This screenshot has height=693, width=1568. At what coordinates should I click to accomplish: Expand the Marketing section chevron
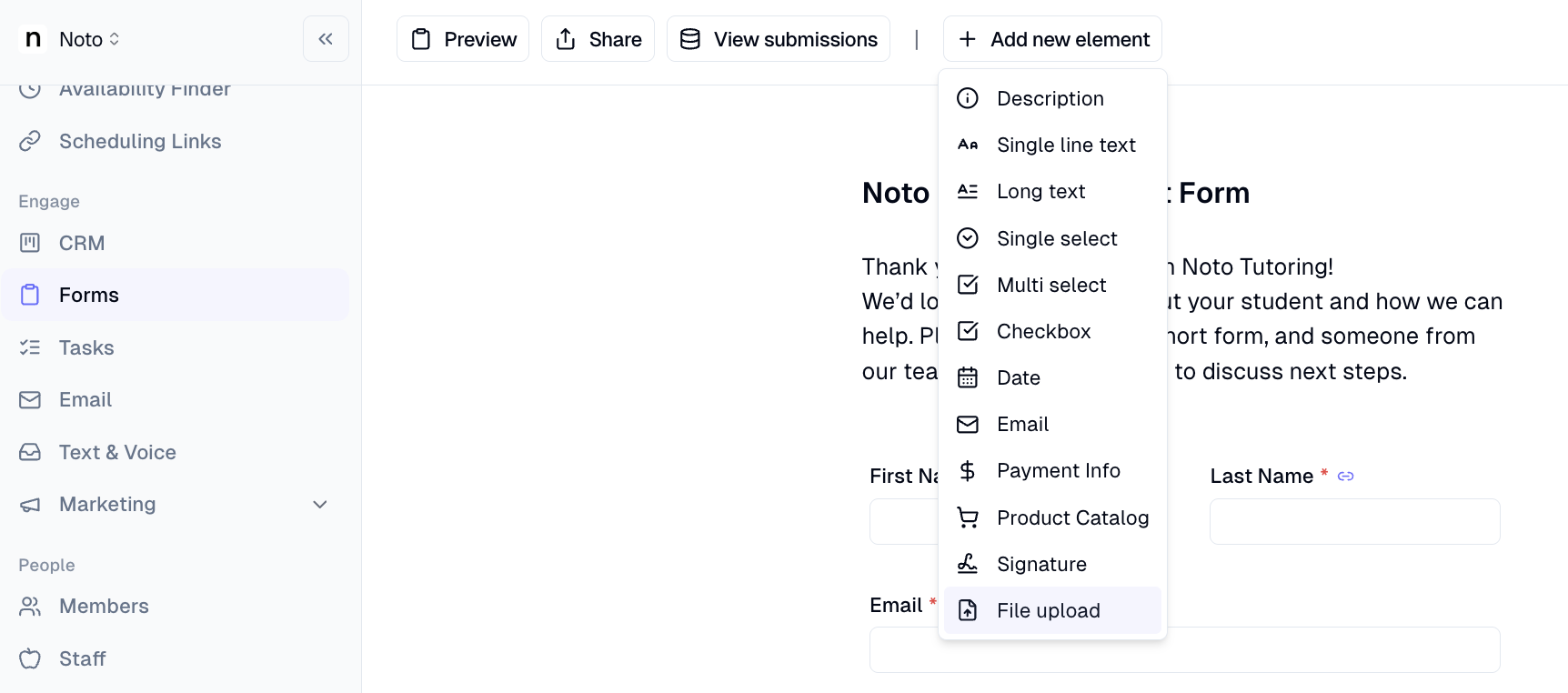320,505
